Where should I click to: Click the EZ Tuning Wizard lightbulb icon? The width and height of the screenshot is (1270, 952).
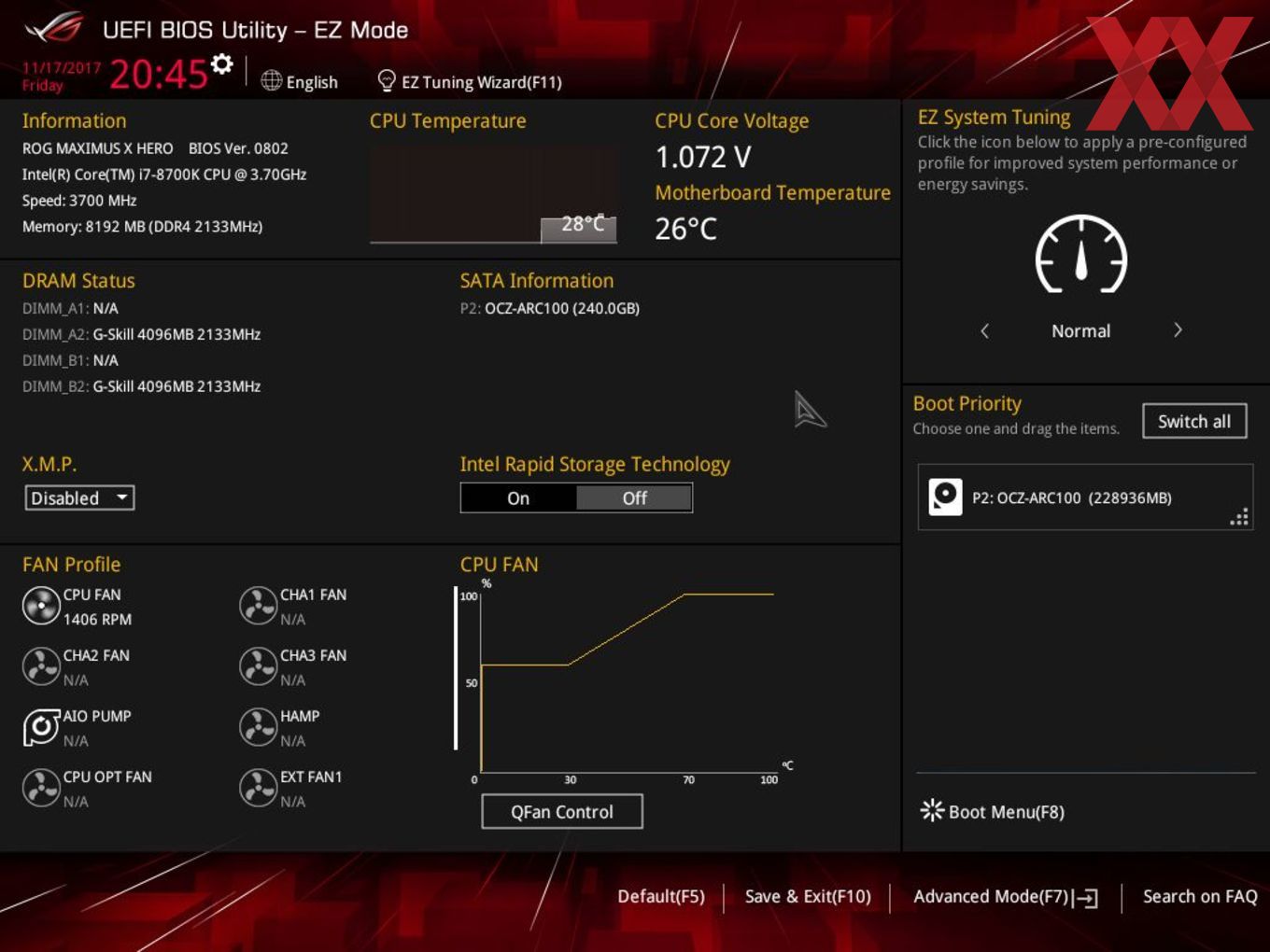pos(387,81)
